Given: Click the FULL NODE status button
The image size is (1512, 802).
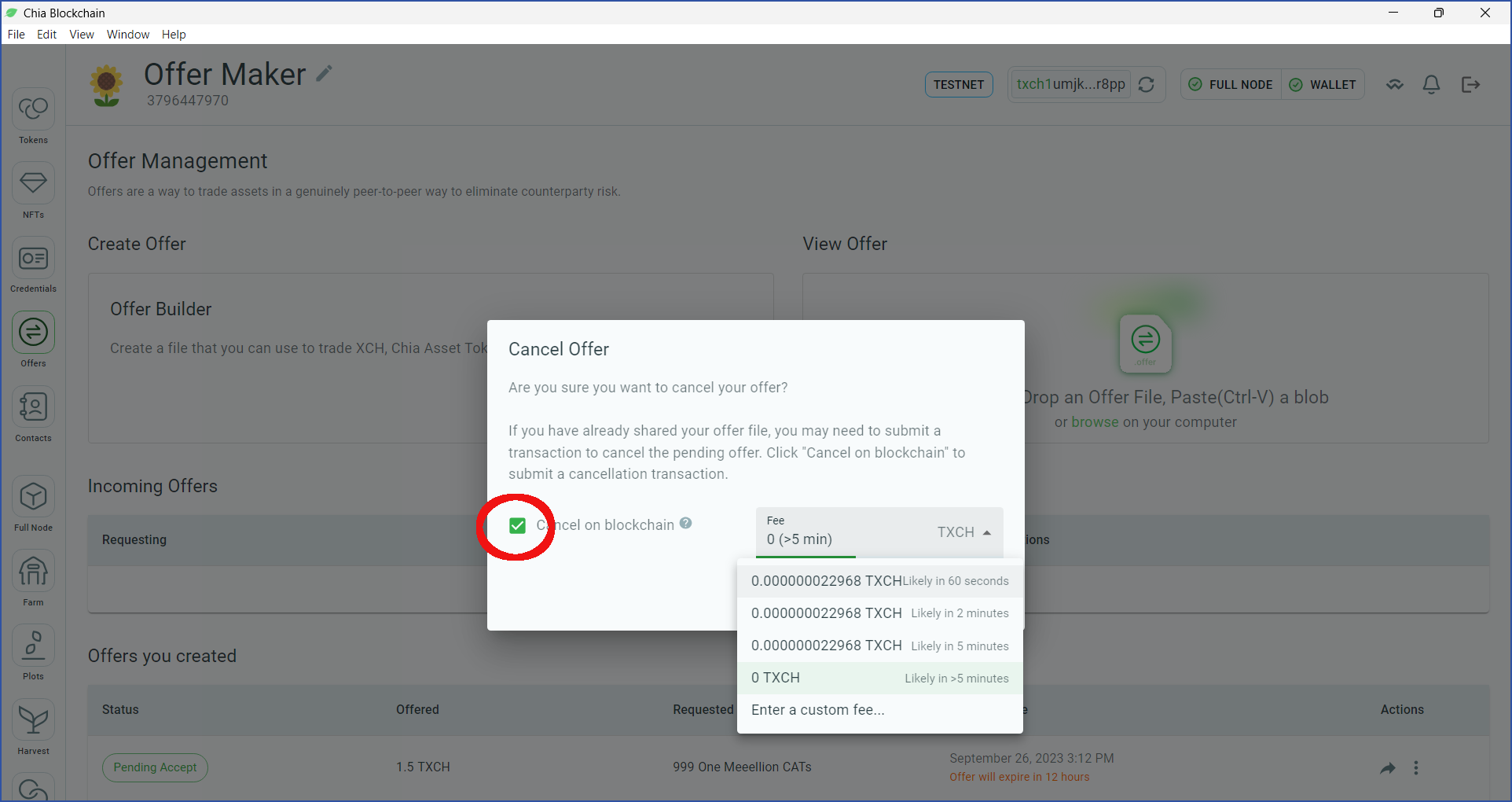Looking at the screenshot, I should click(x=1231, y=84).
